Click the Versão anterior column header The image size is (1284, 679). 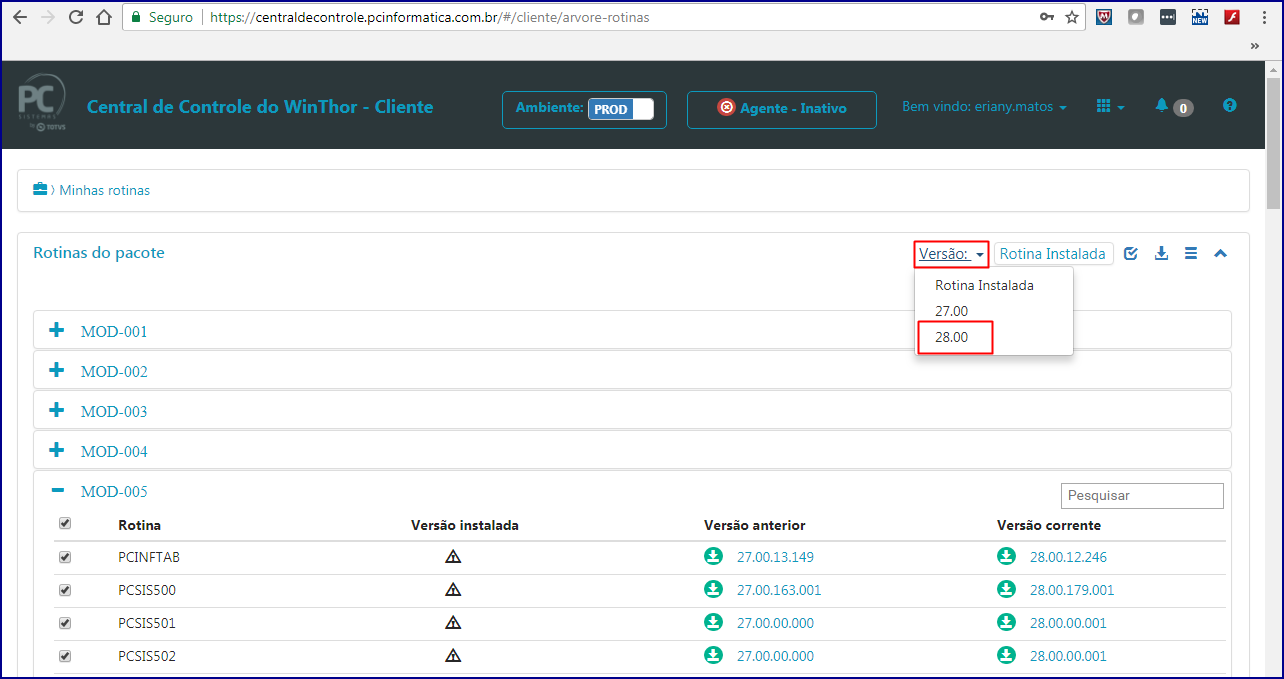[755, 525]
